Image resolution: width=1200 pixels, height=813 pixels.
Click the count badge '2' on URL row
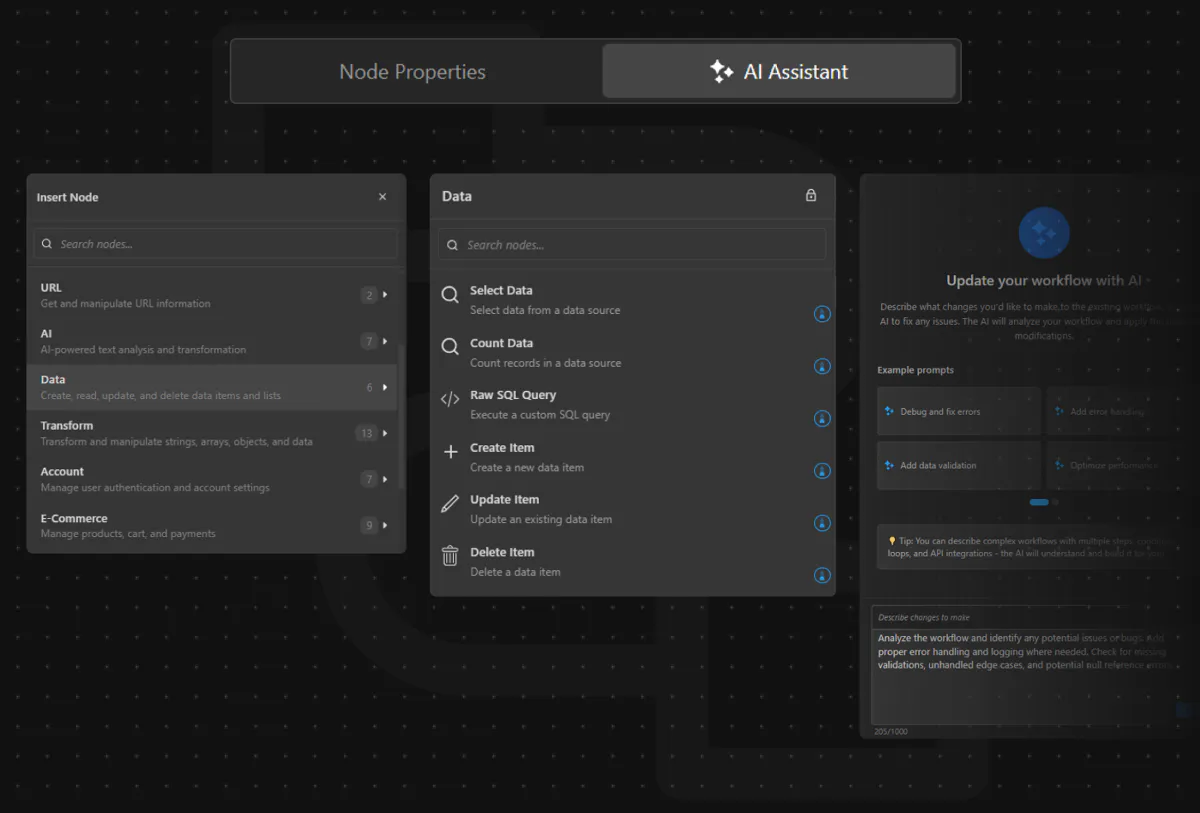pos(369,295)
